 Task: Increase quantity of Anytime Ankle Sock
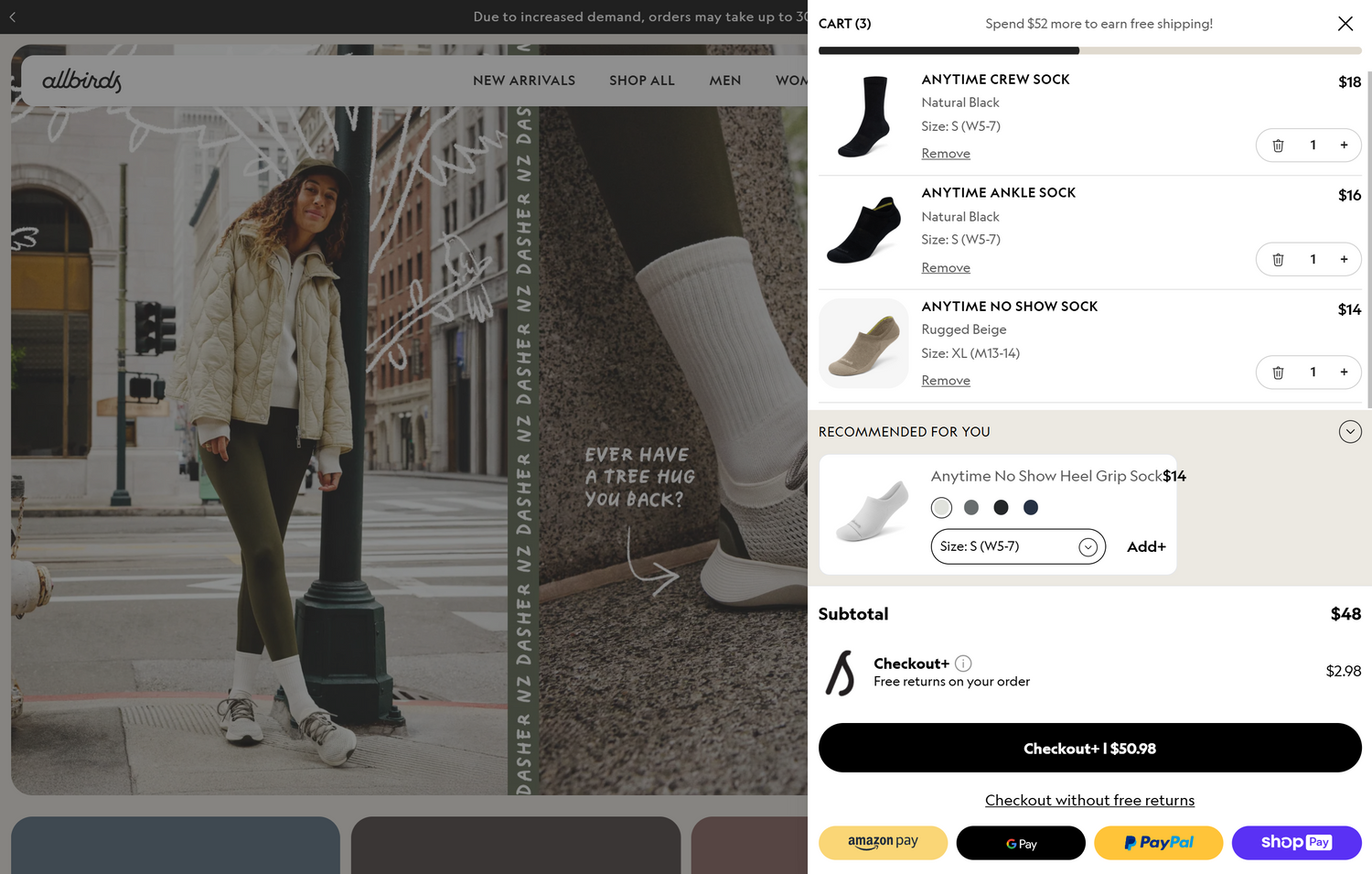point(1344,260)
